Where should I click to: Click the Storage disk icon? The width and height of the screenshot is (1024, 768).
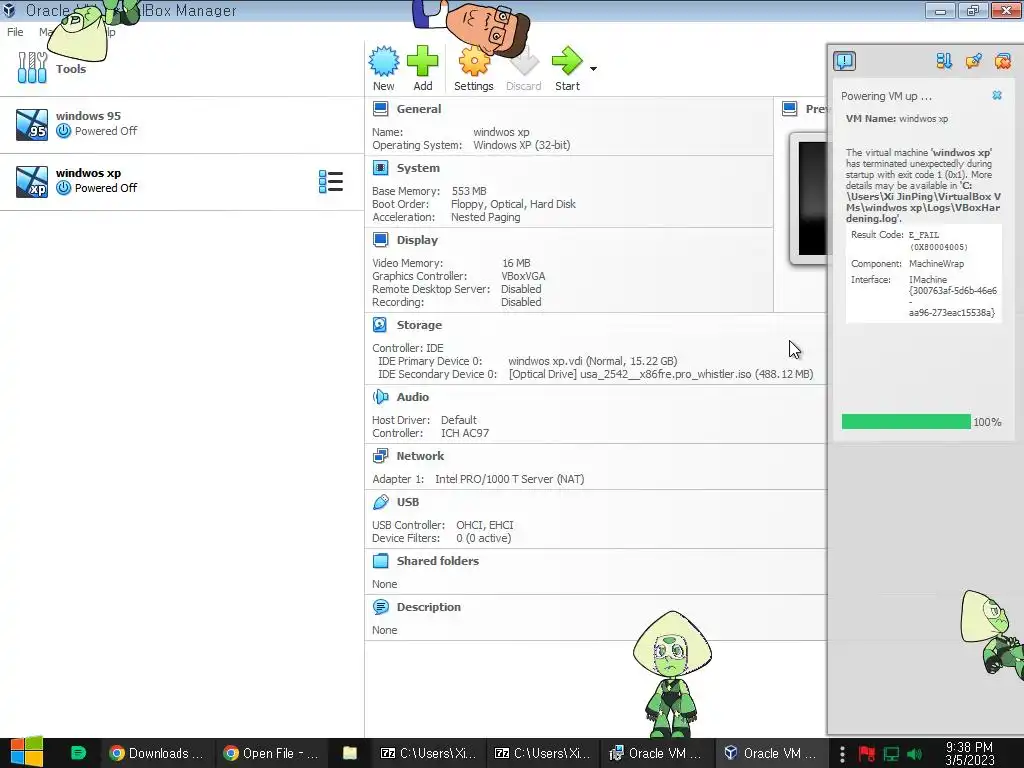380,325
